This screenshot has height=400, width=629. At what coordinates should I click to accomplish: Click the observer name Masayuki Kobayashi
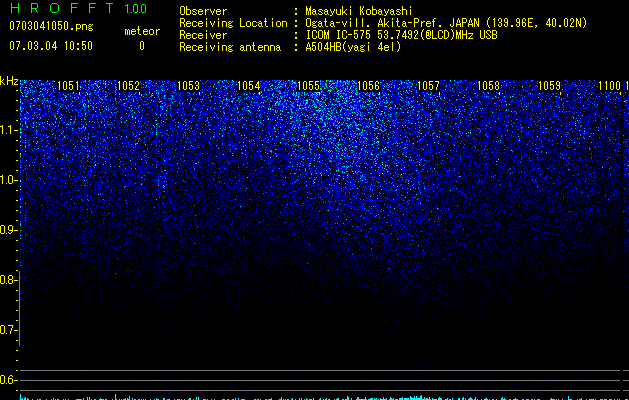click(359, 11)
